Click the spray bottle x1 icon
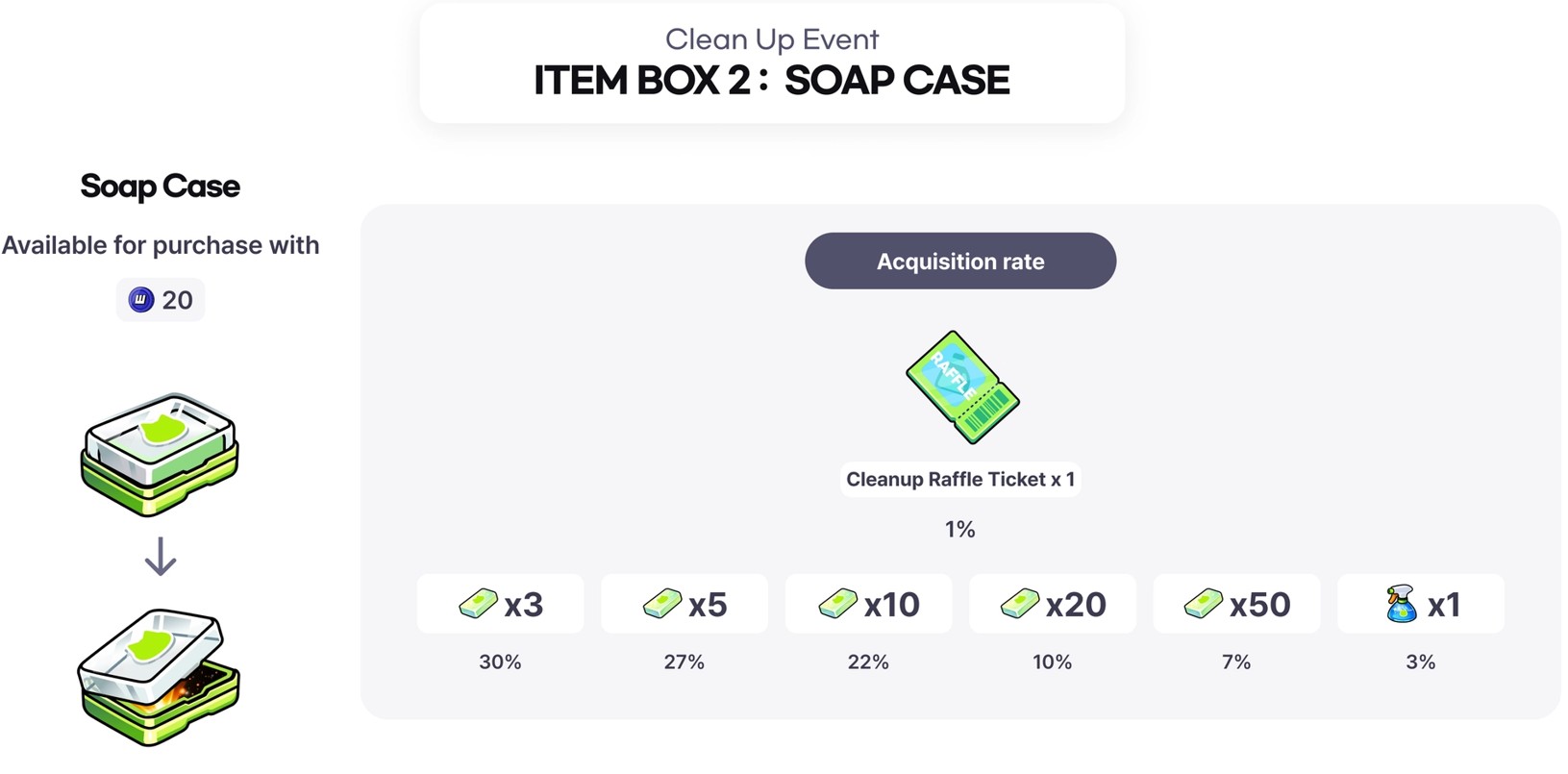The image size is (1568, 774). point(1402,604)
